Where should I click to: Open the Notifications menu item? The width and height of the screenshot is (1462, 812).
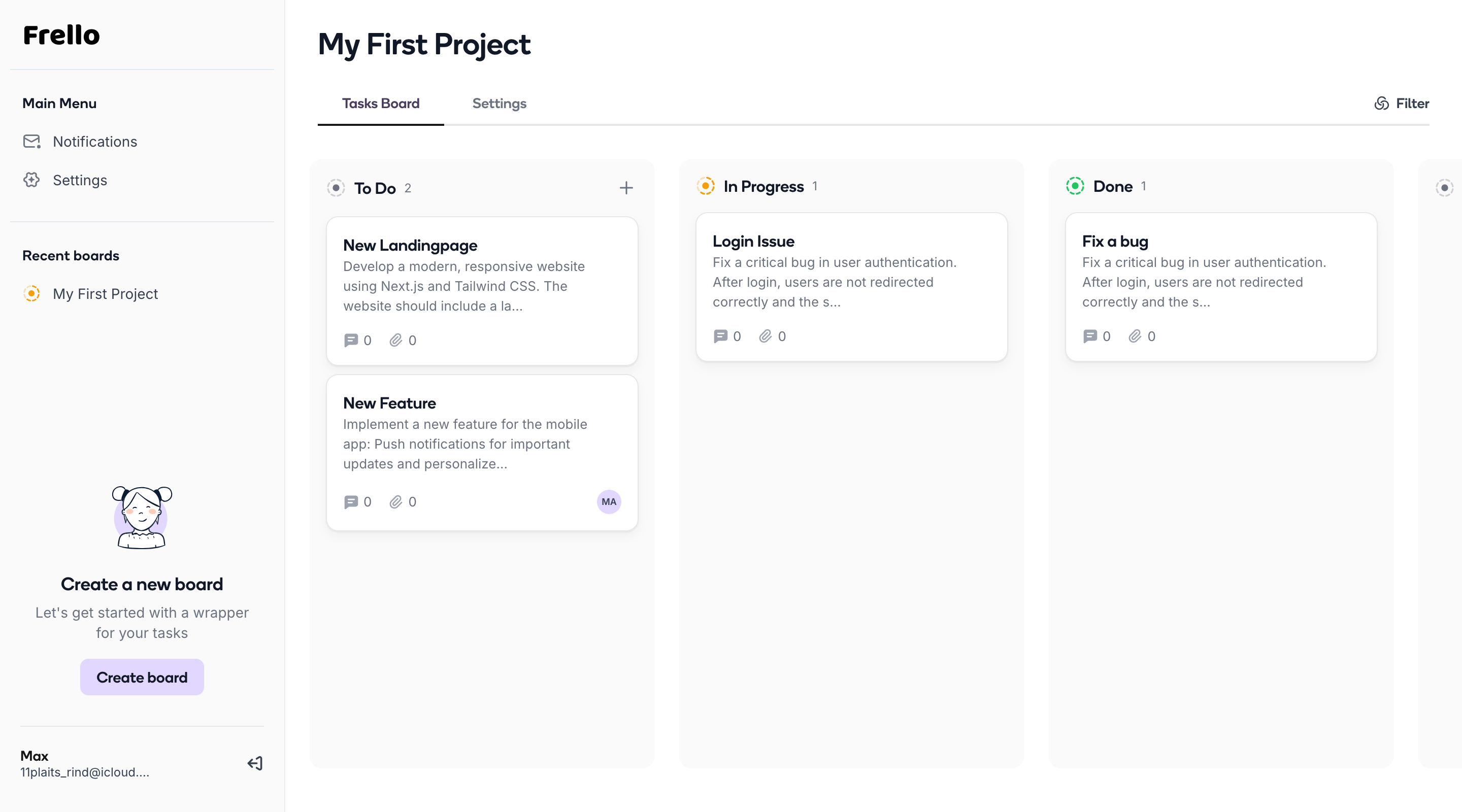point(95,141)
